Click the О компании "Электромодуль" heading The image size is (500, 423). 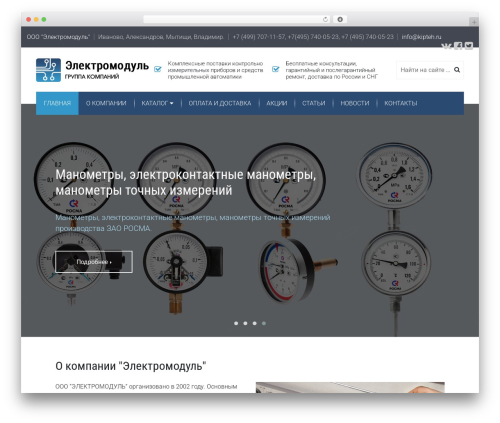131,366
